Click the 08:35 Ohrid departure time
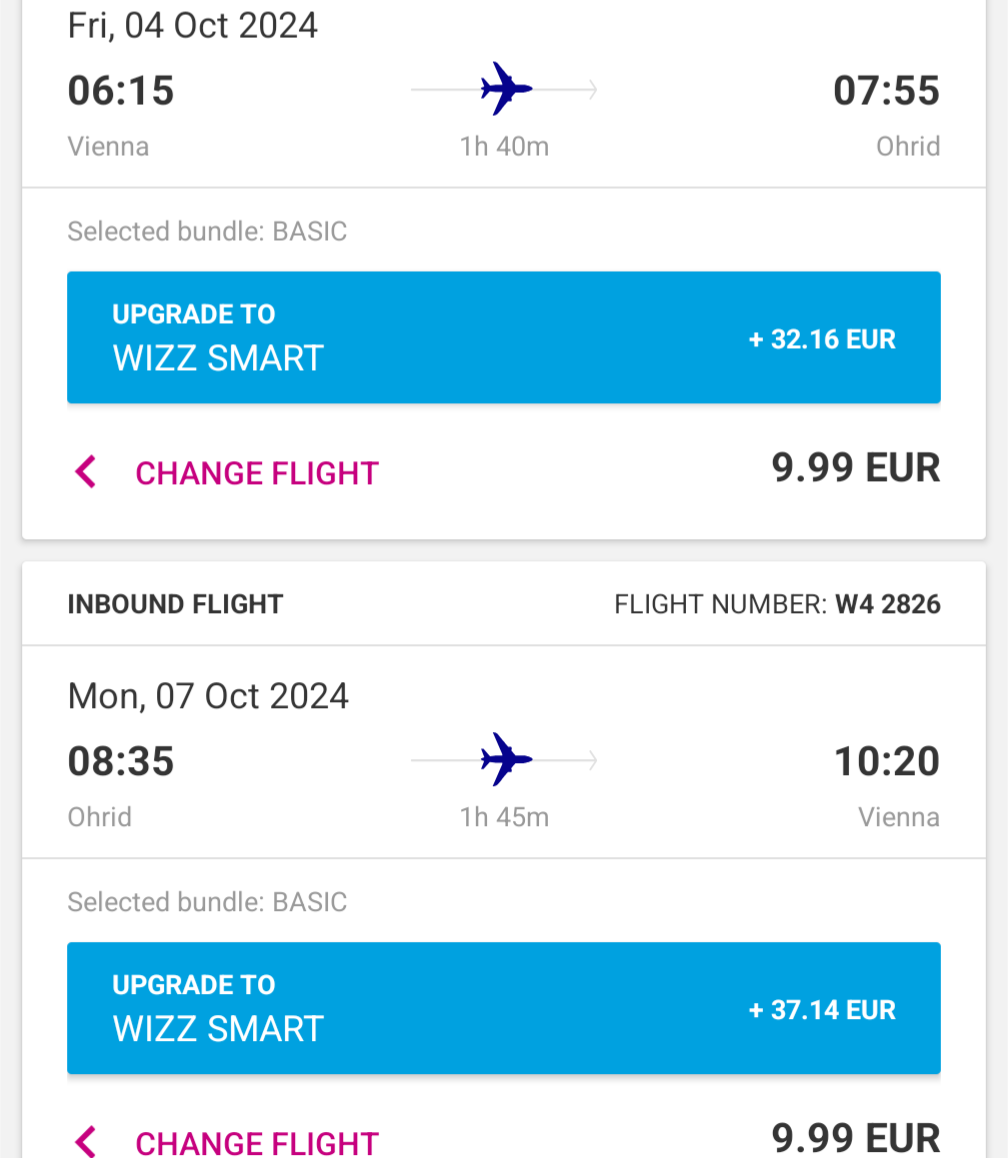1008x1158 pixels. click(x=121, y=761)
